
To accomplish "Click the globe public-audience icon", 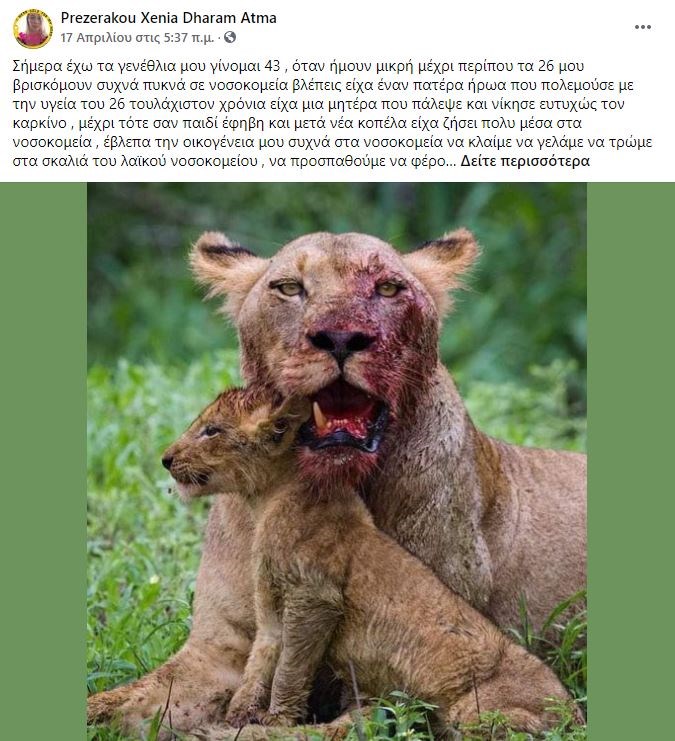I will pos(230,37).
